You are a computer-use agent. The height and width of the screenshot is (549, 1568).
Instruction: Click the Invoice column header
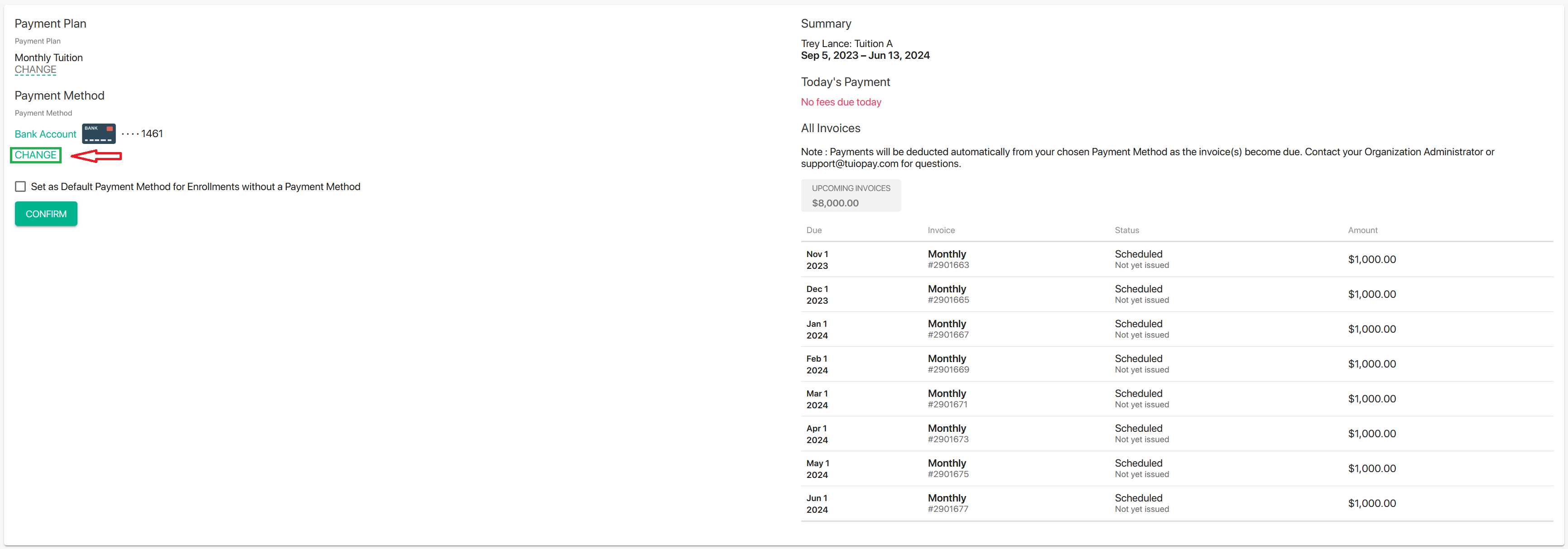coord(941,230)
